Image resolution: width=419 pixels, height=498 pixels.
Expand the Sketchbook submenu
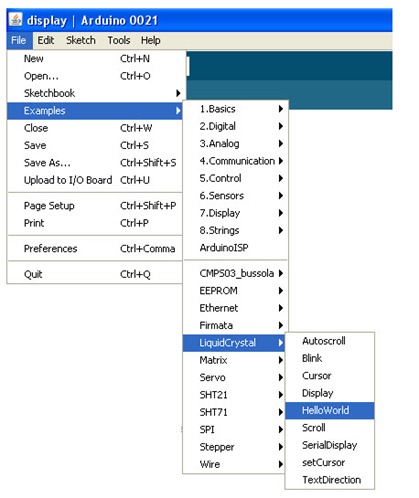click(x=95, y=93)
